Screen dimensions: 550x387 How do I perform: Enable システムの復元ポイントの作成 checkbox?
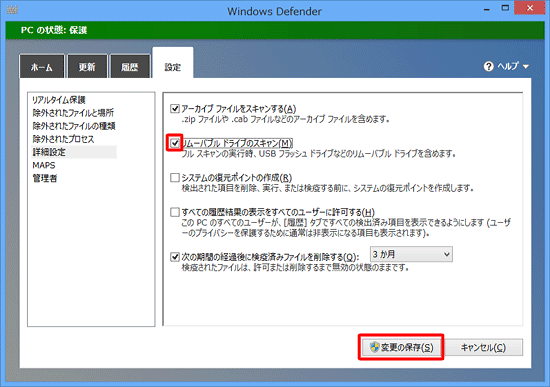click(175, 178)
